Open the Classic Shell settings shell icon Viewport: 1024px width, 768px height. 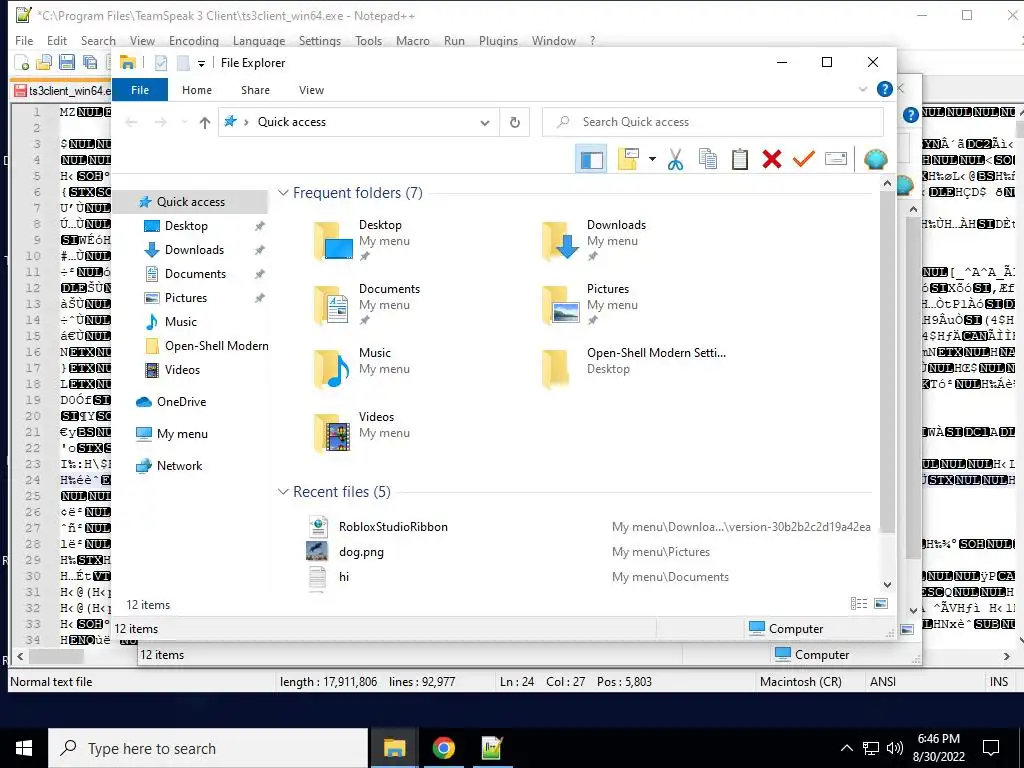point(875,159)
